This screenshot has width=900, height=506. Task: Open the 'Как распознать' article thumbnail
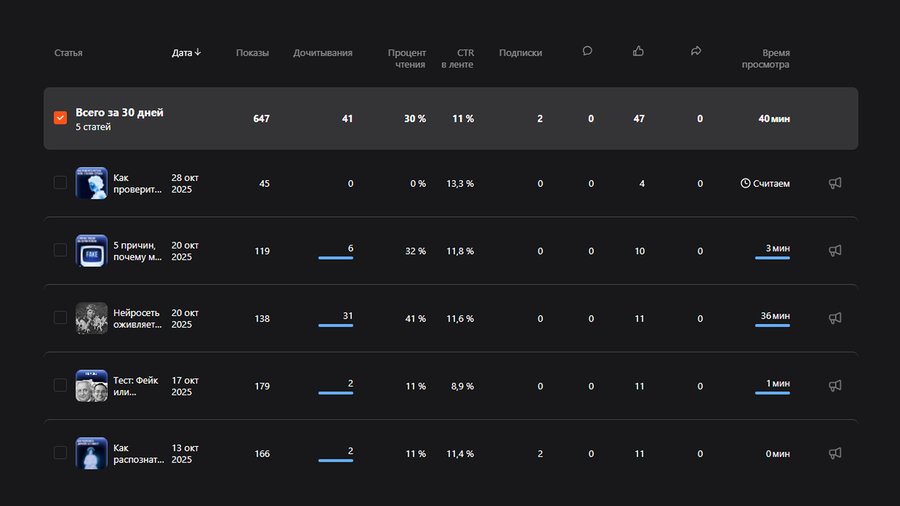tap(92, 453)
